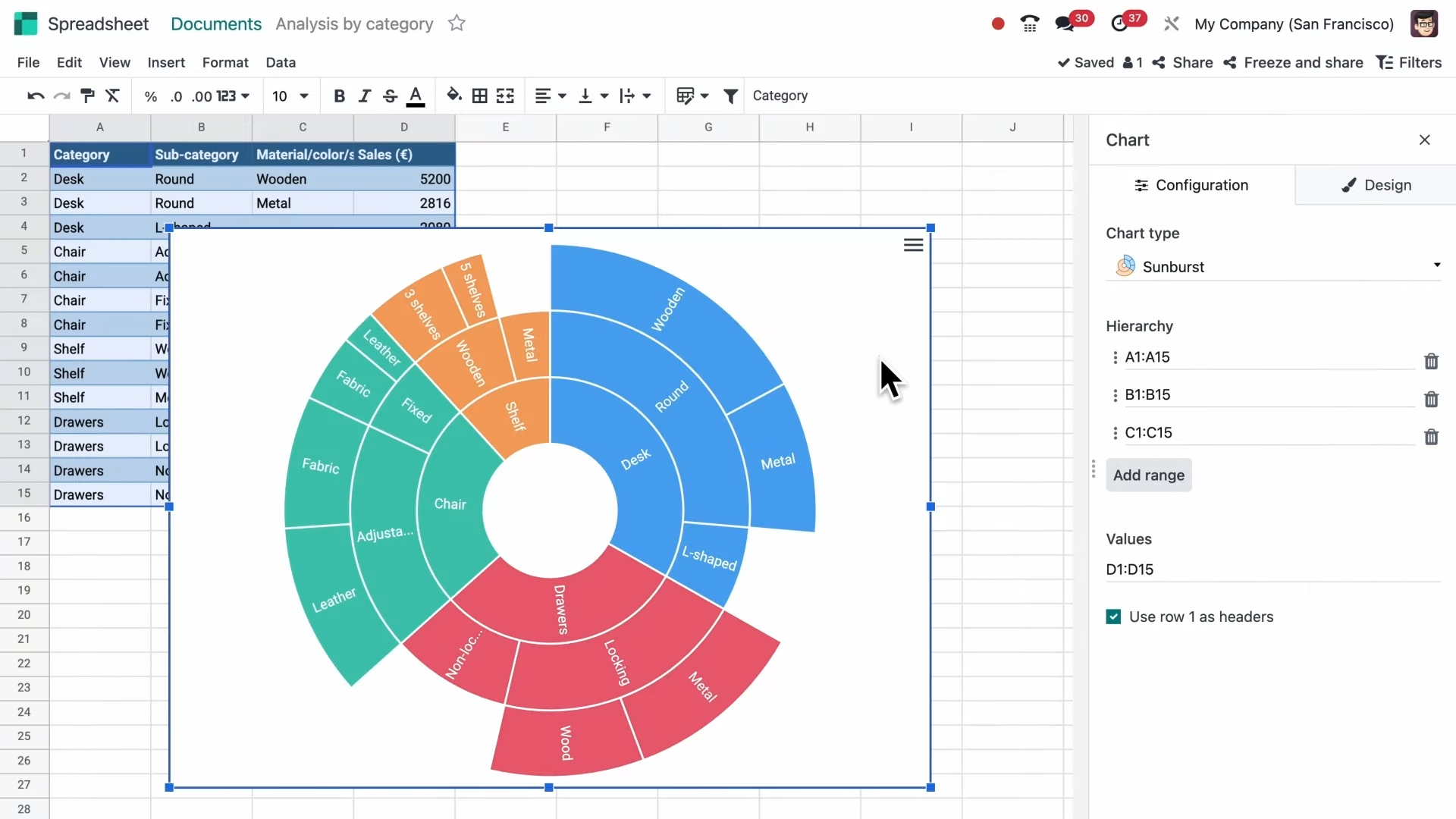
Task: Click the paint format brush icon
Action: (87, 96)
